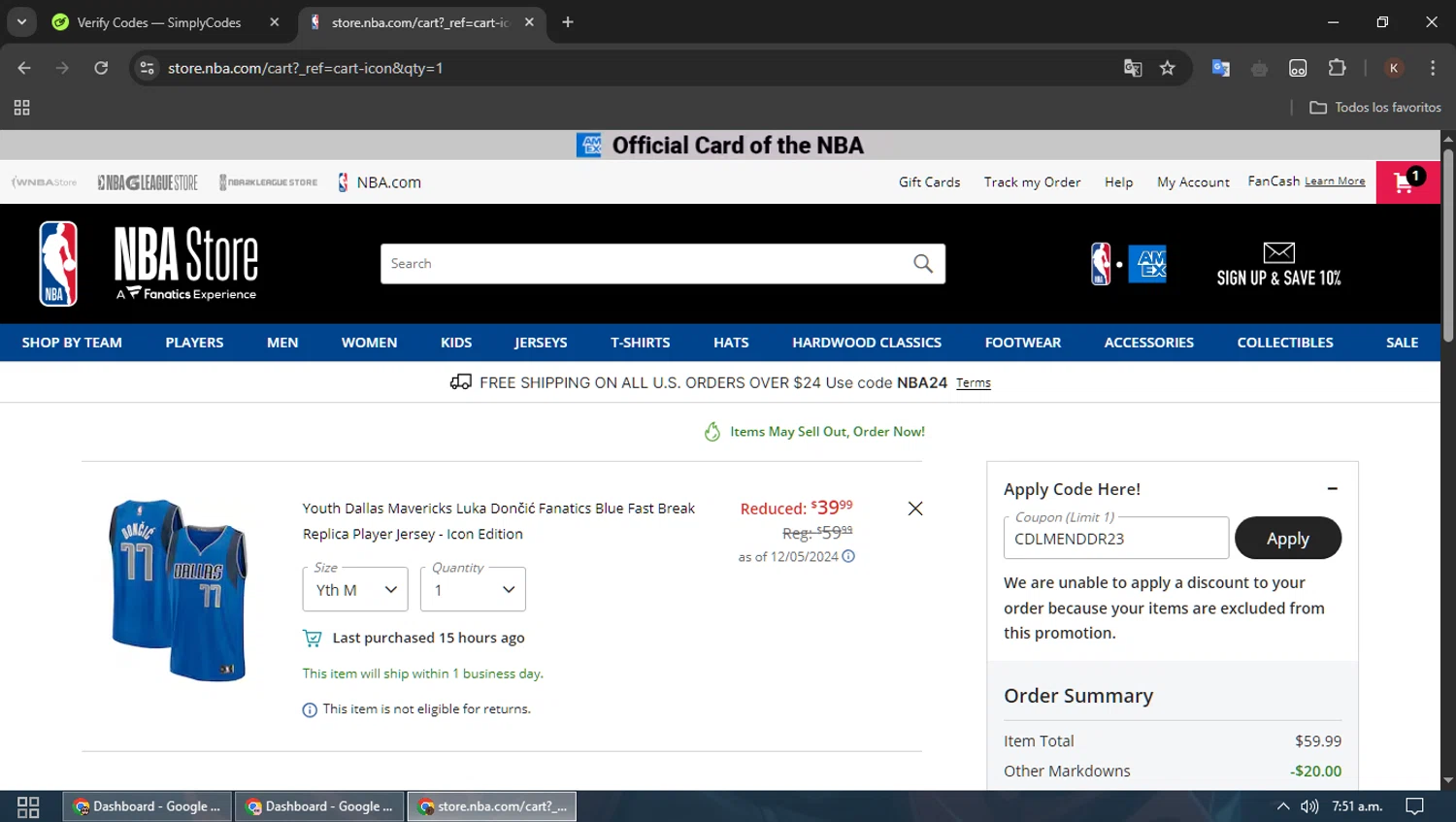Click the Coupon code input field
Screen dimensions: 1456x822
tap(1116, 539)
